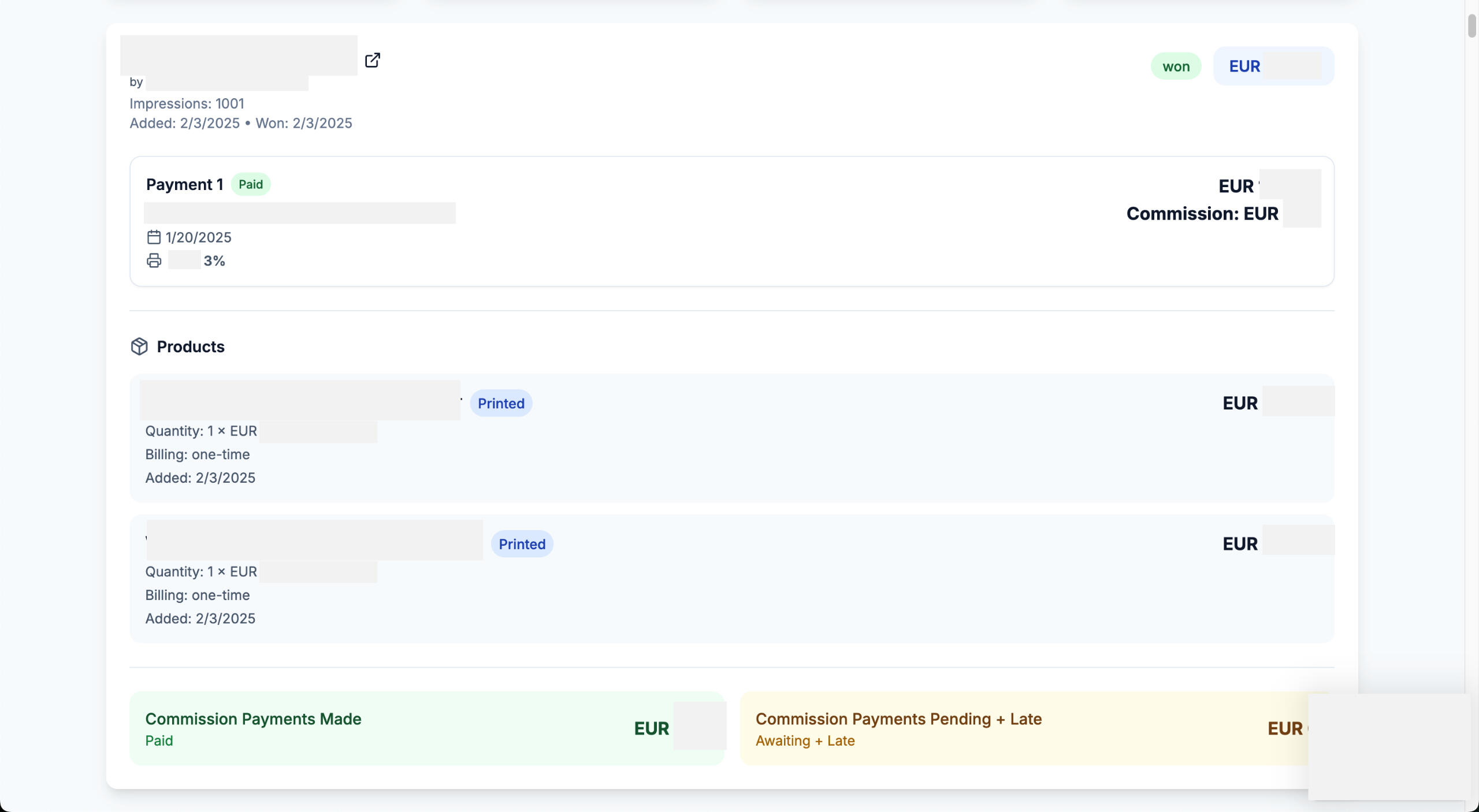This screenshot has height=812, width=1479.
Task: Click second product's 'Added: 2/3/2025' line
Action: pos(200,619)
